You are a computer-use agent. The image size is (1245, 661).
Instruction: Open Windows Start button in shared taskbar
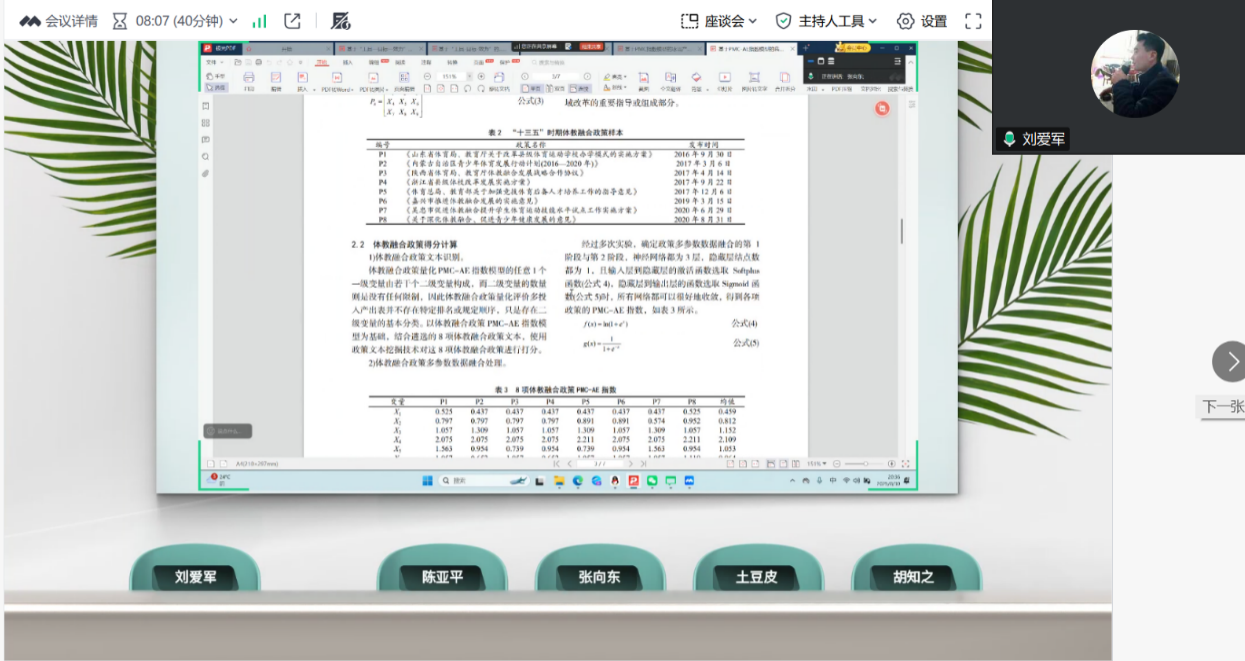click(x=427, y=480)
